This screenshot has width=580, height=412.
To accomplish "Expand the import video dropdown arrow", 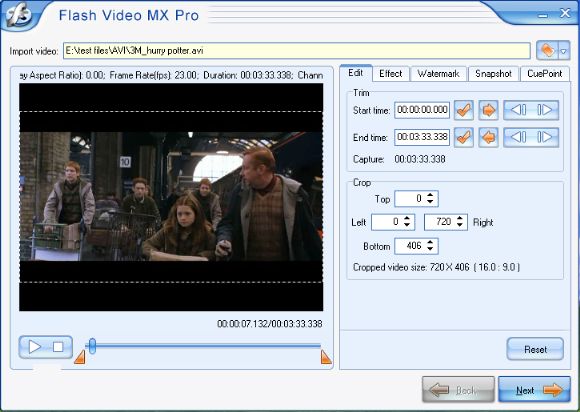I will point(563,50).
